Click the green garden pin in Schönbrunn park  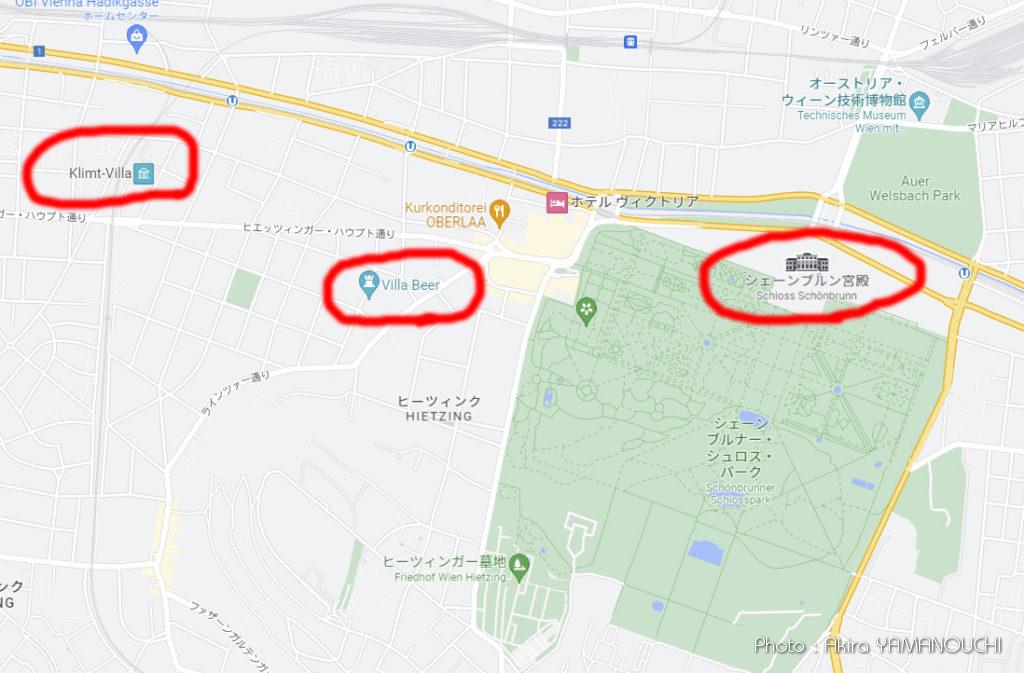(x=586, y=311)
